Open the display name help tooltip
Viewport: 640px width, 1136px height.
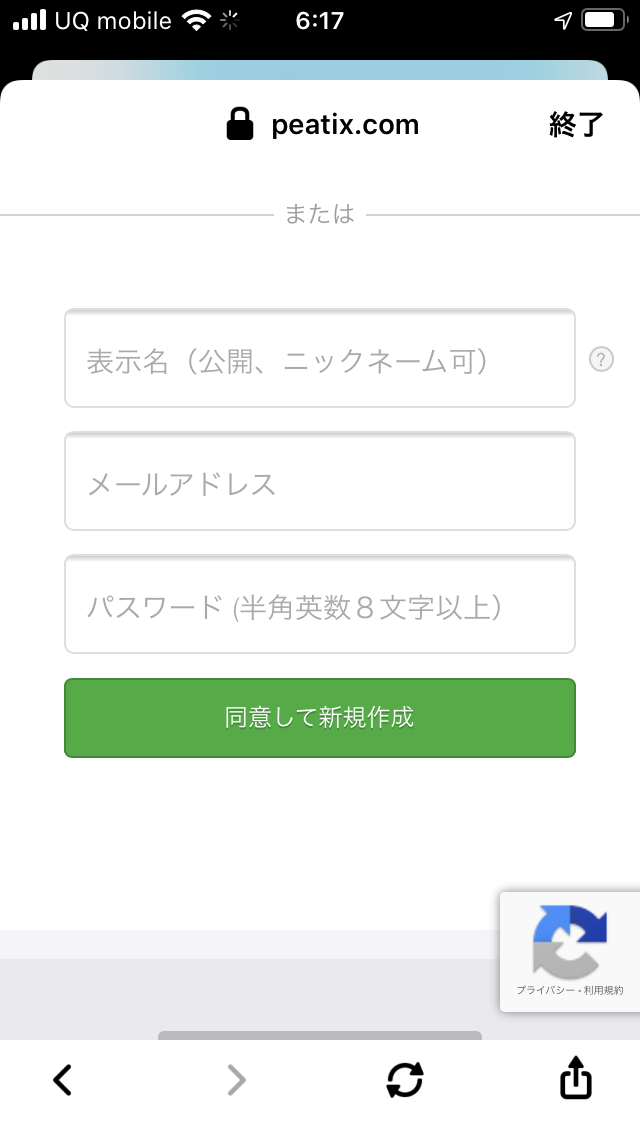pos(601,359)
